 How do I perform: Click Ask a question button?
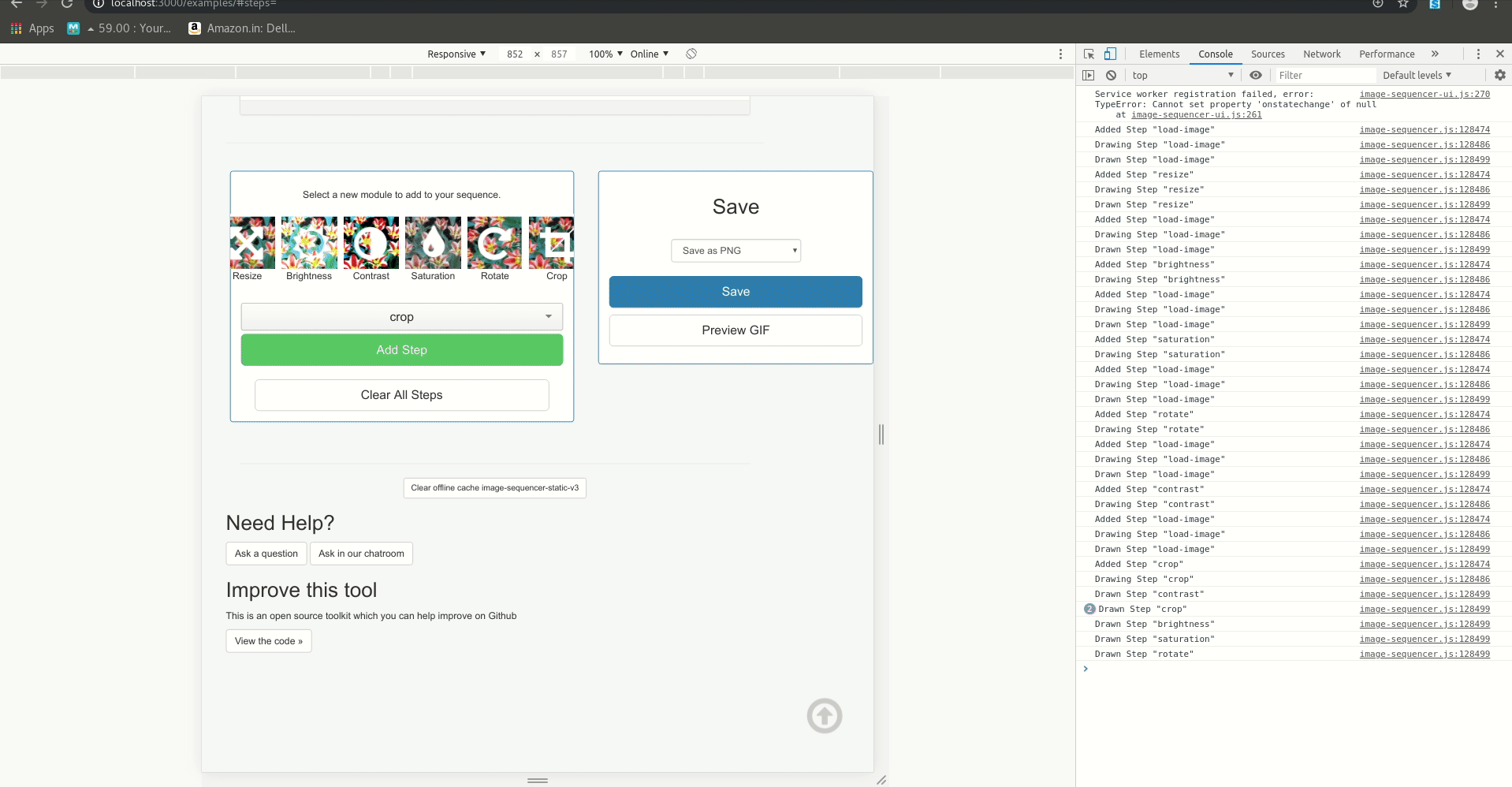click(266, 554)
